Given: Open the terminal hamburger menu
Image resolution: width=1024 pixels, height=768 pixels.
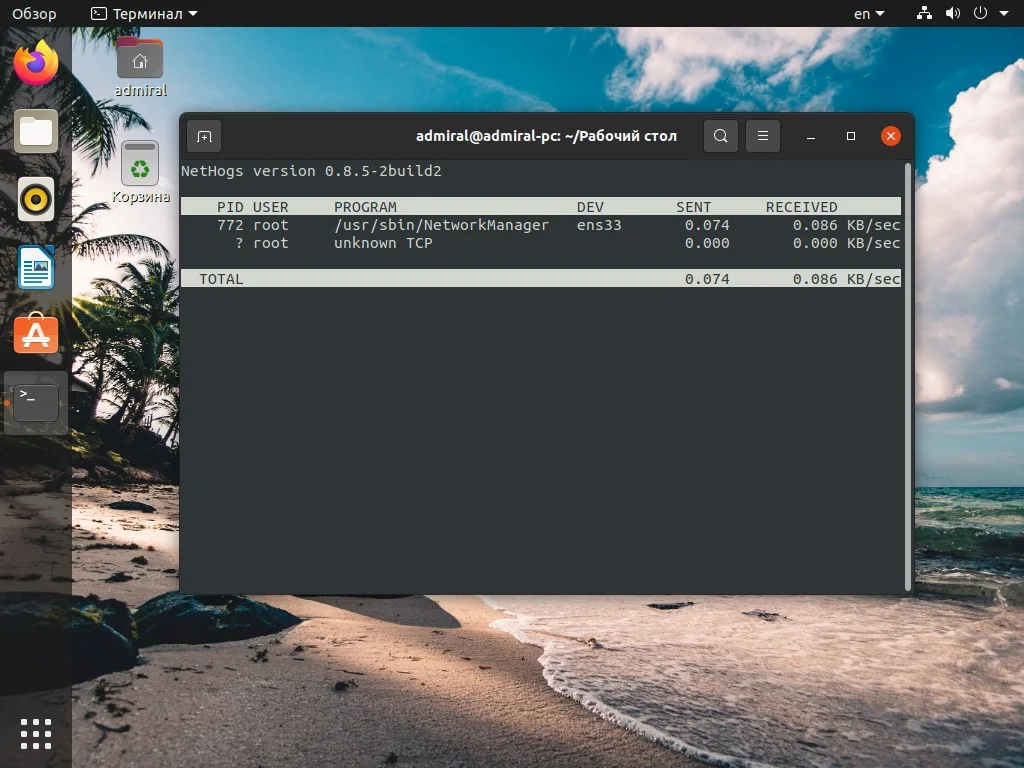Looking at the screenshot, I should click(x=763, y=135).
